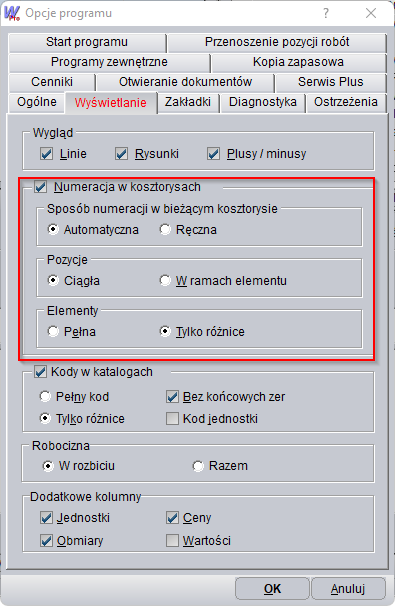
Task: Open the Ogólne tab
Action: pyautogui.click(x=37, y=102)
